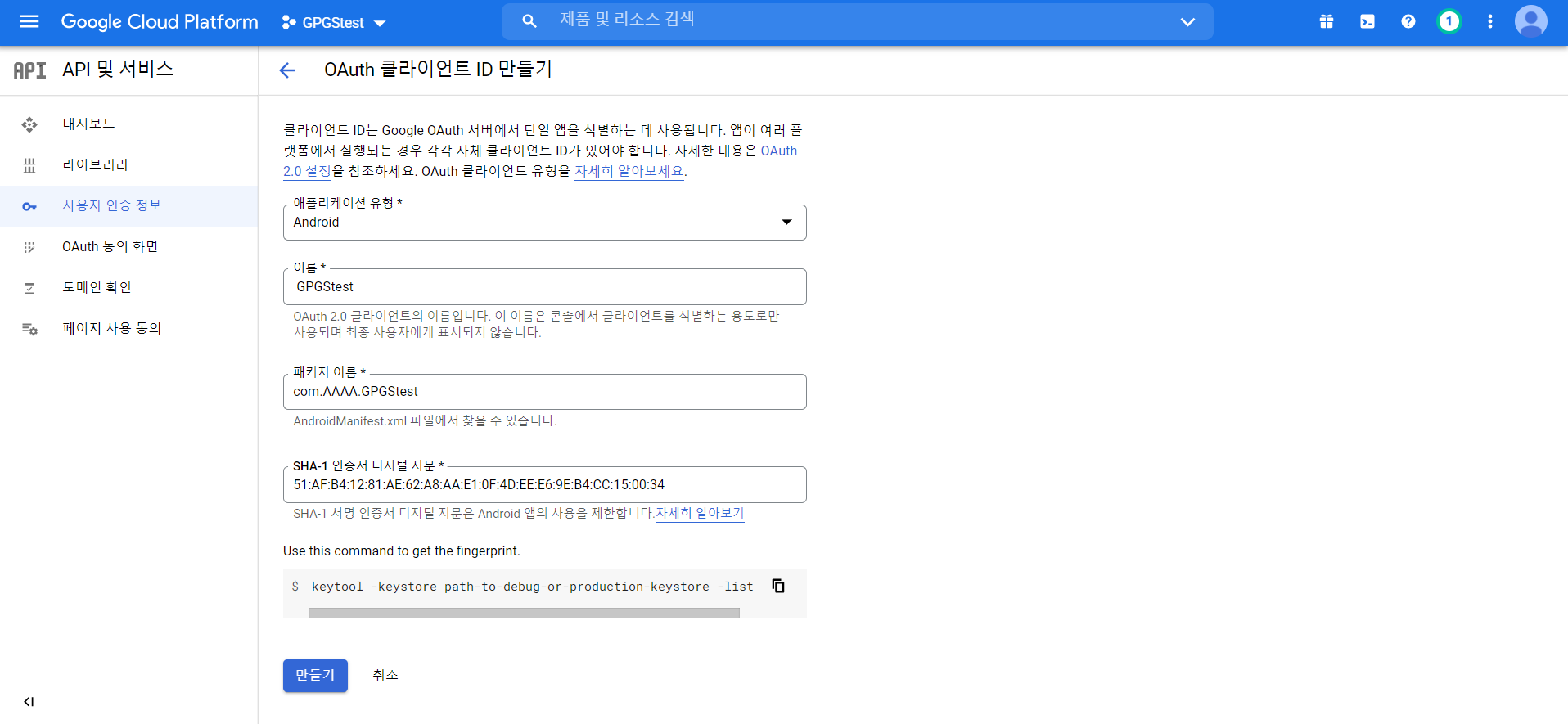Click the keytool command text

(533, 587)
